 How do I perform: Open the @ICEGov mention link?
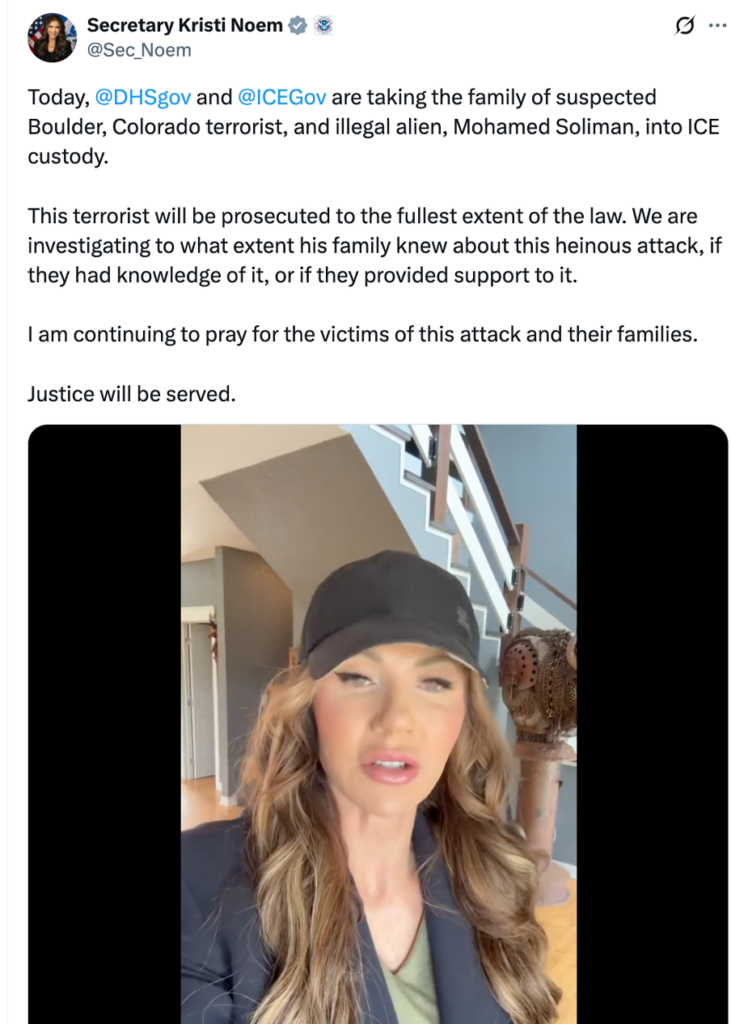coord(282,97)
